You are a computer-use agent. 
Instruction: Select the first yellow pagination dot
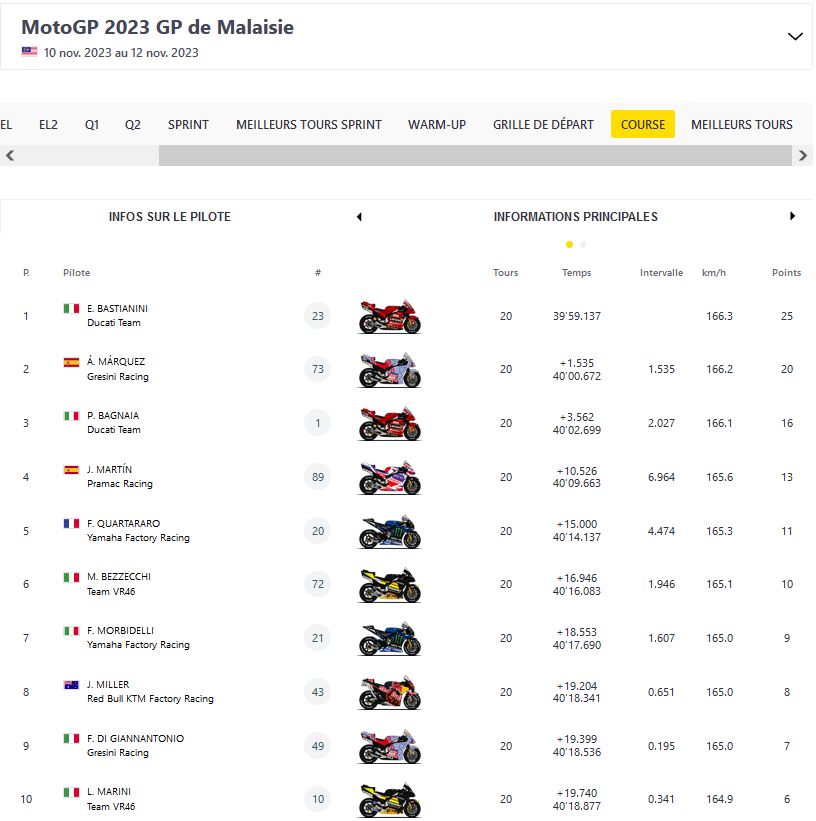[x=569, y=244]
